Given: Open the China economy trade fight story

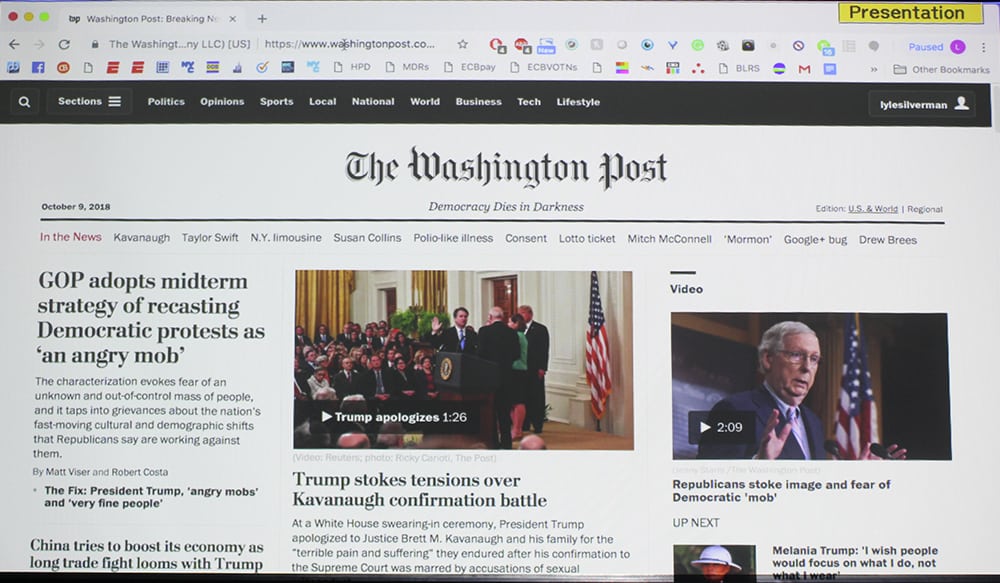Looking at the screenshot, I should tap(147, 554).
